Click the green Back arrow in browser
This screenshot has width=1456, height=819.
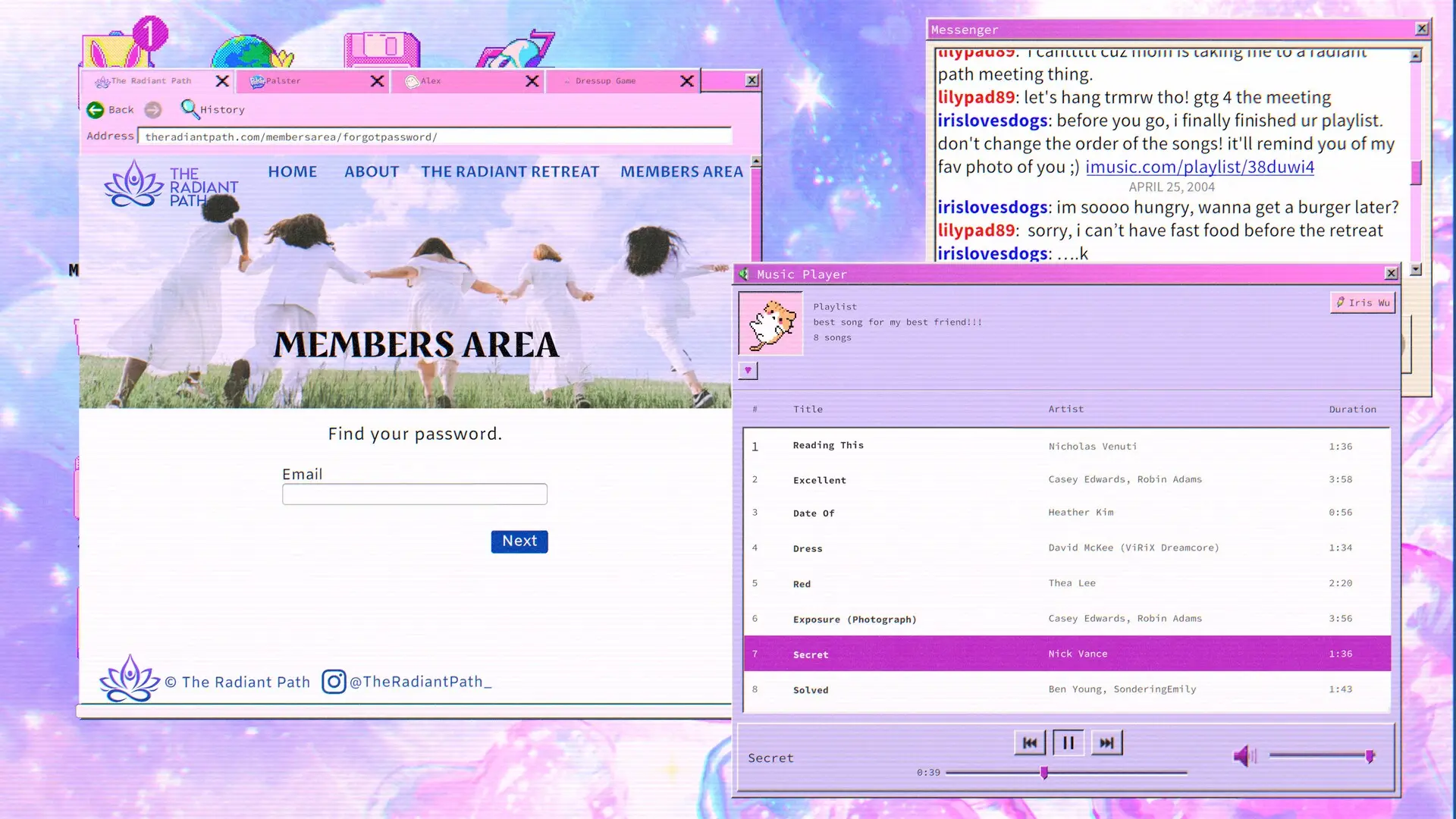click(96, 110)
